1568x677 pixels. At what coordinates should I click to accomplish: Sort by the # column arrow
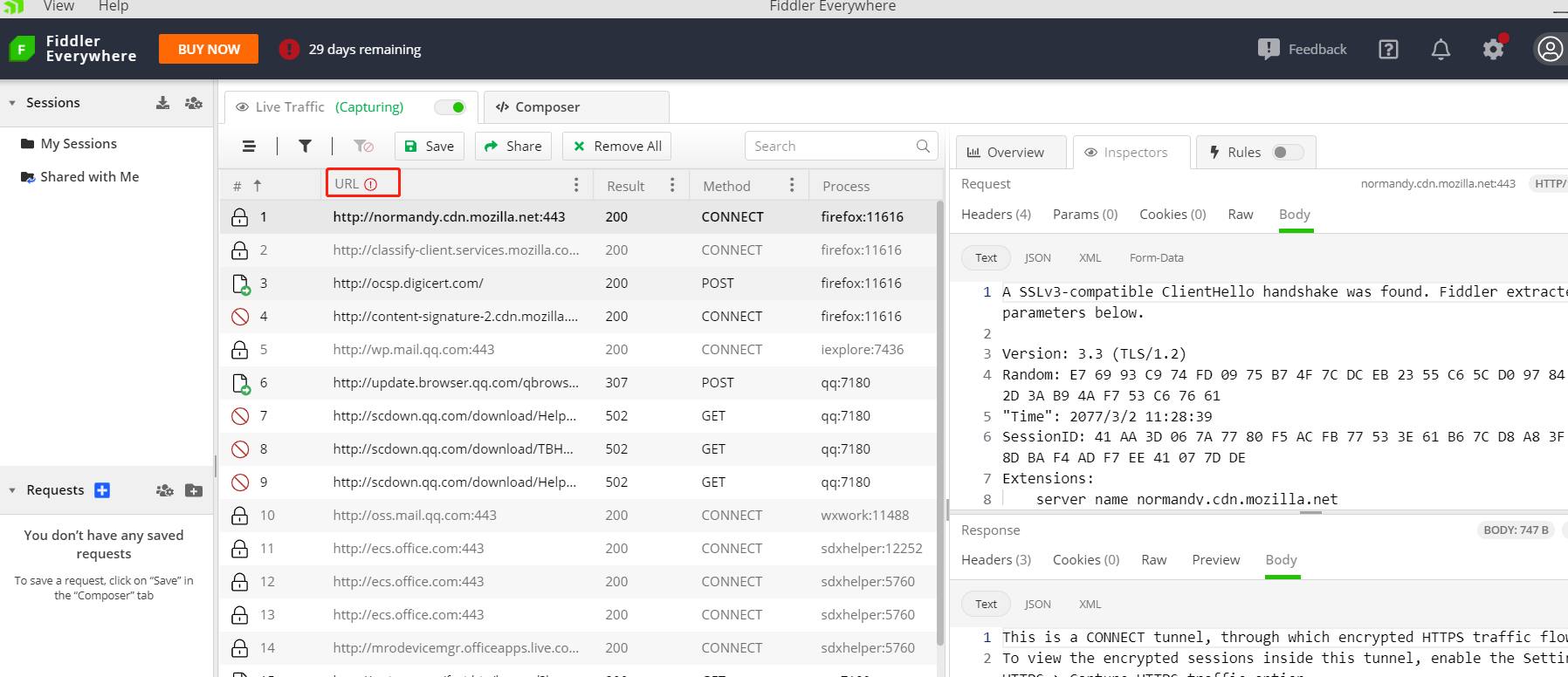click(258, 186)
